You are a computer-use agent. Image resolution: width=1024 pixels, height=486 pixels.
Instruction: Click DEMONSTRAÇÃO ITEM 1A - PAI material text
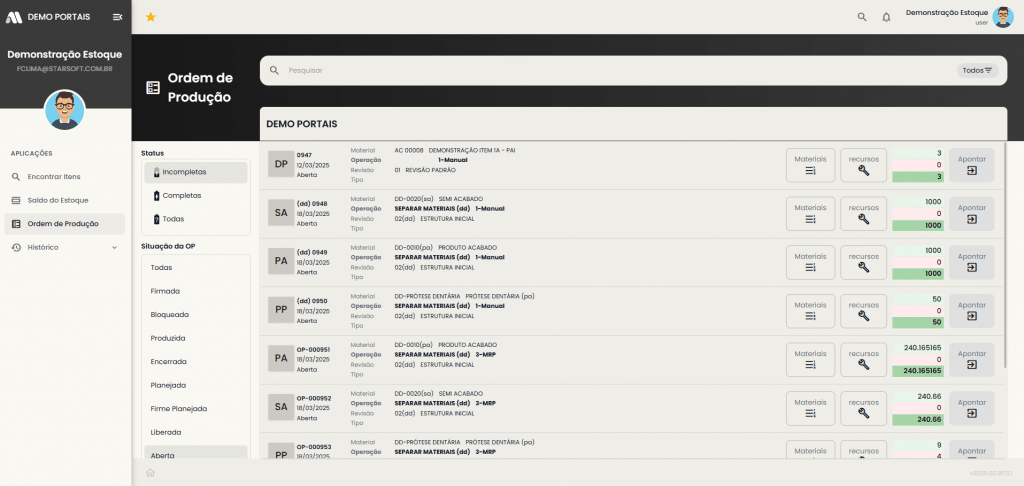(472, 150)
